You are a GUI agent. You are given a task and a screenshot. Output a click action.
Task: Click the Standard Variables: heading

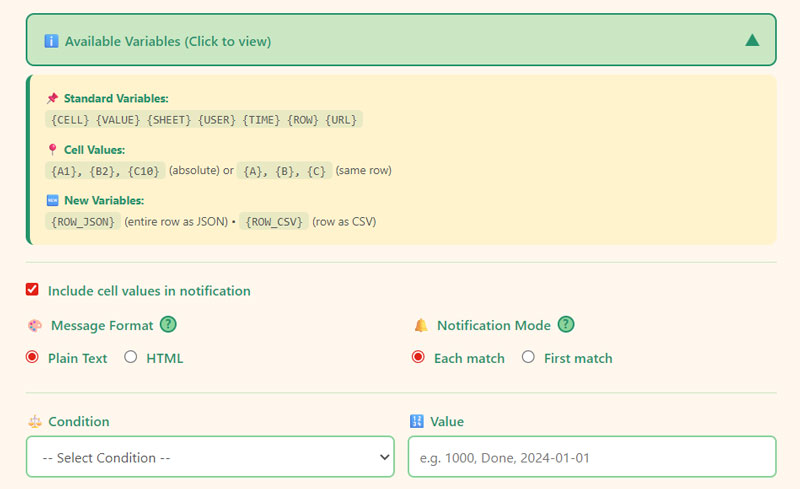click(116, 98)
